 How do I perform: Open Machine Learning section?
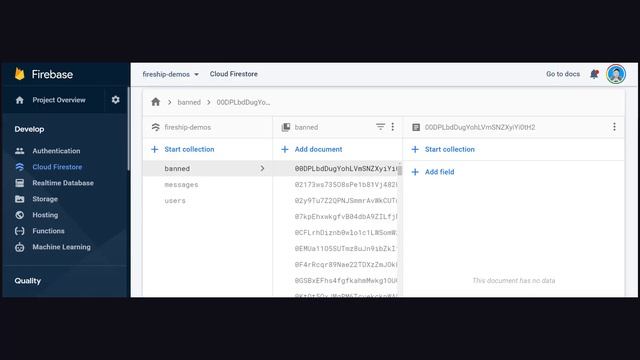(x=61, y=247)
